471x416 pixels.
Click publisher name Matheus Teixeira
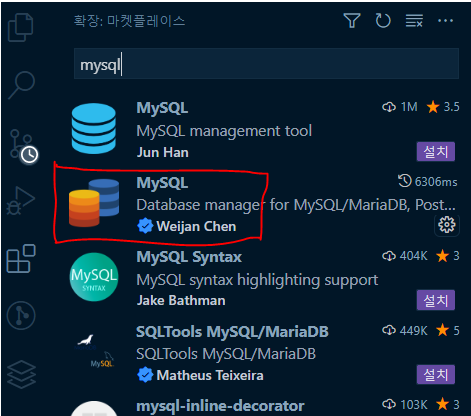click(x=210, y=375)
